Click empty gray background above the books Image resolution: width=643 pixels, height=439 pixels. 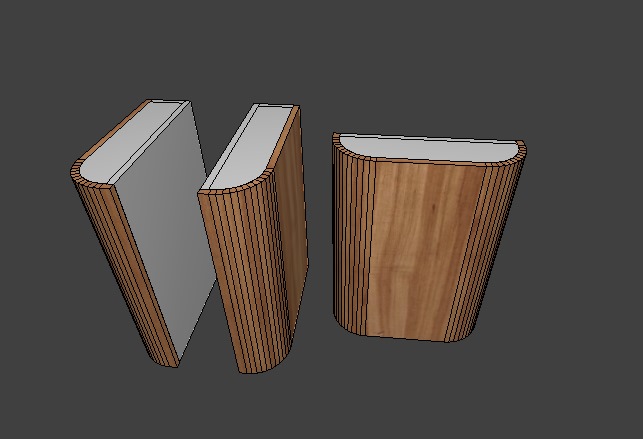pyautogui.click(x=320, y=50)
